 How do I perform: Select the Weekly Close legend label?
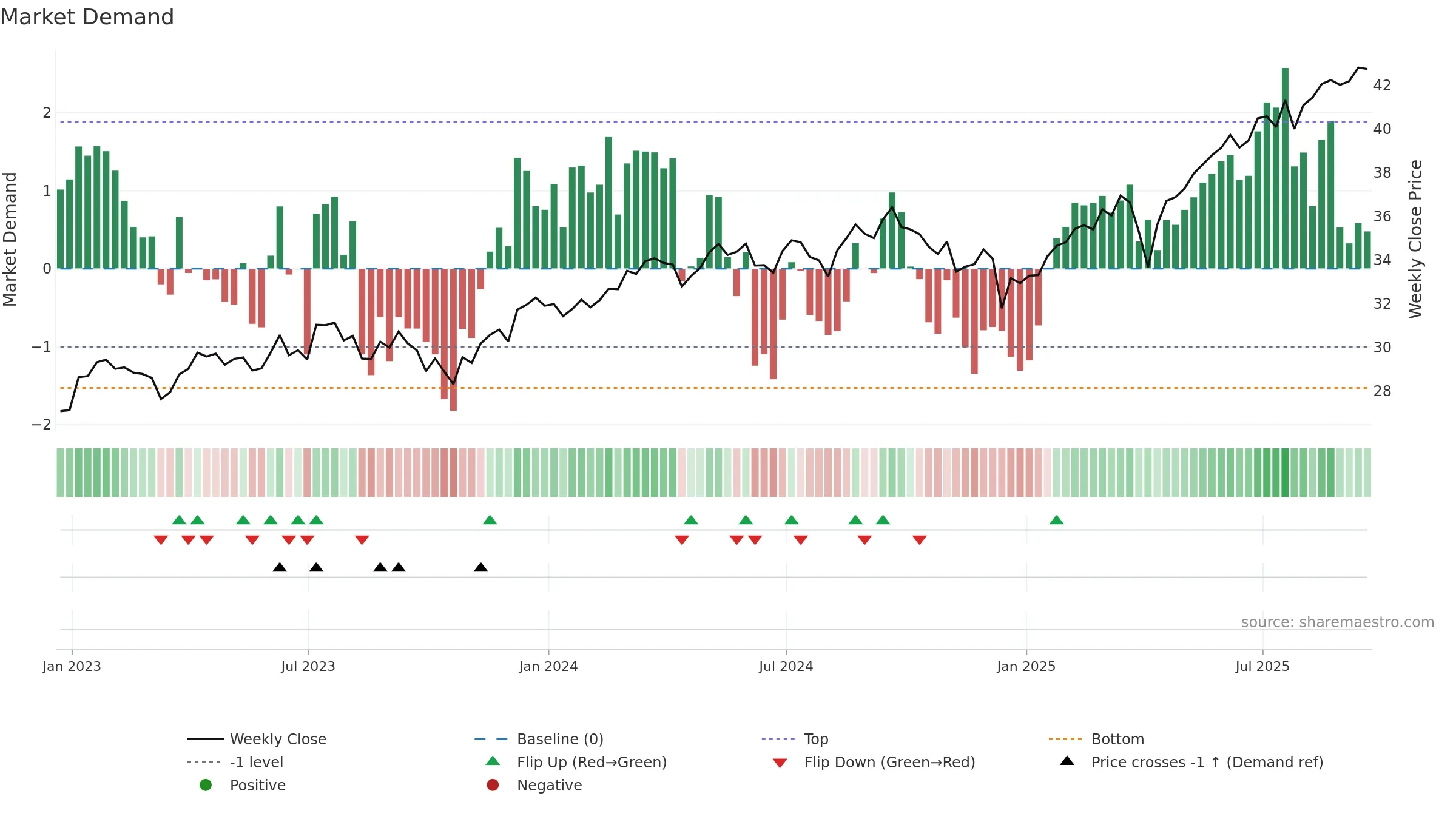click(x=278, y=739)
